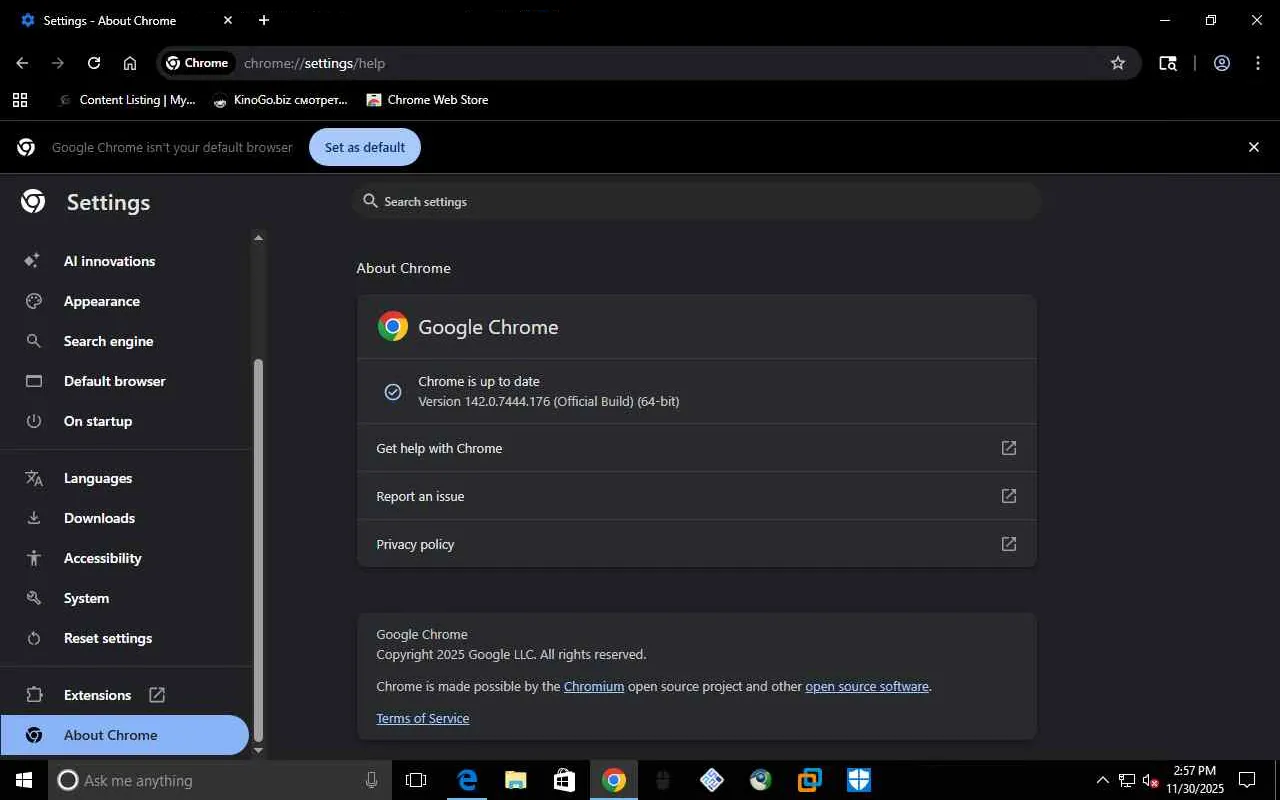Bookmark this page with the star icon
Viewport: 1280px width, 800px height.
click(1118, 63)
